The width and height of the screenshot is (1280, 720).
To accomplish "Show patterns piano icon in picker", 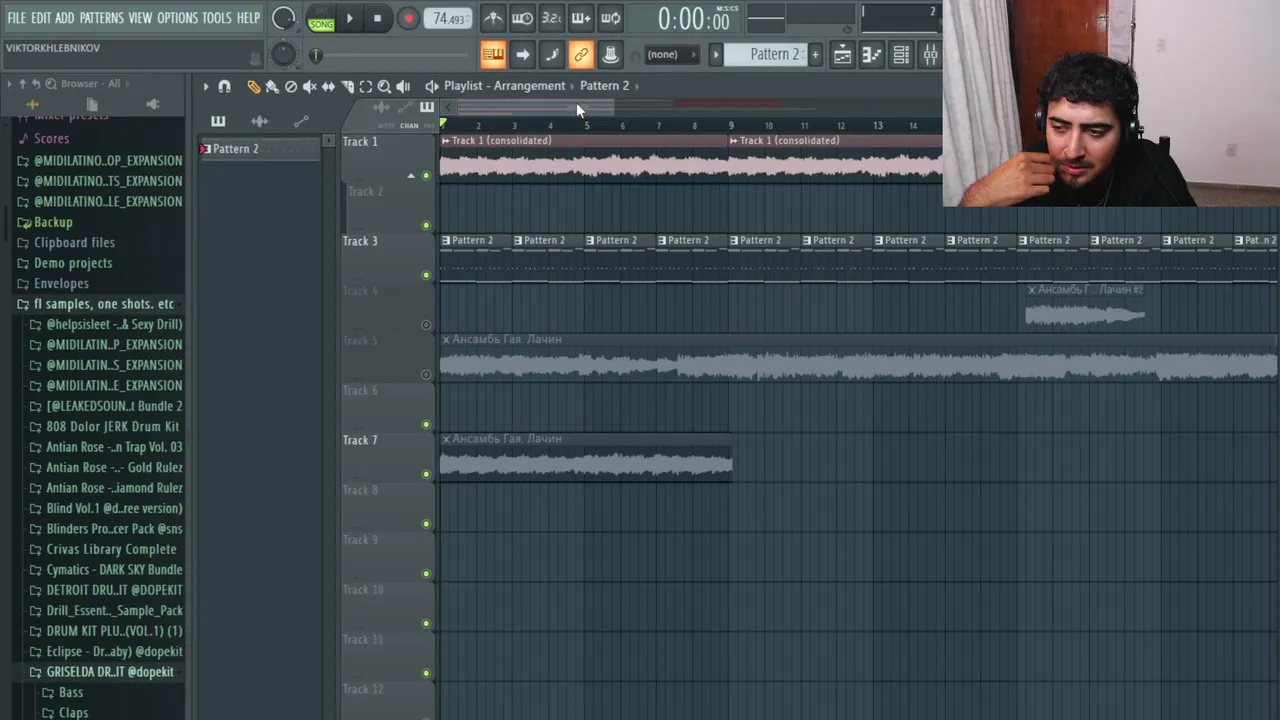I will [218, 121].
